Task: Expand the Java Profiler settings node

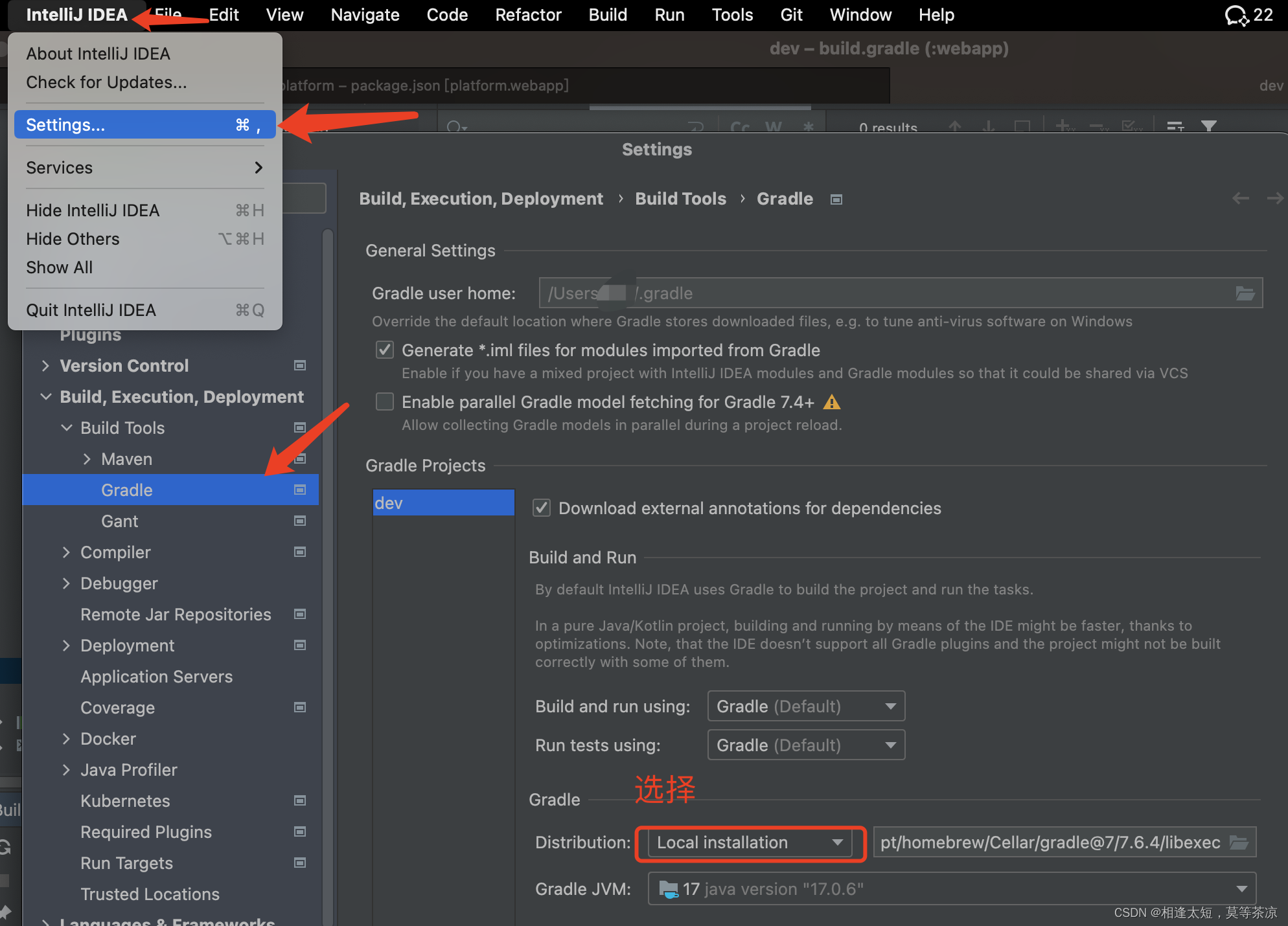Action: [x=66, y=770]
